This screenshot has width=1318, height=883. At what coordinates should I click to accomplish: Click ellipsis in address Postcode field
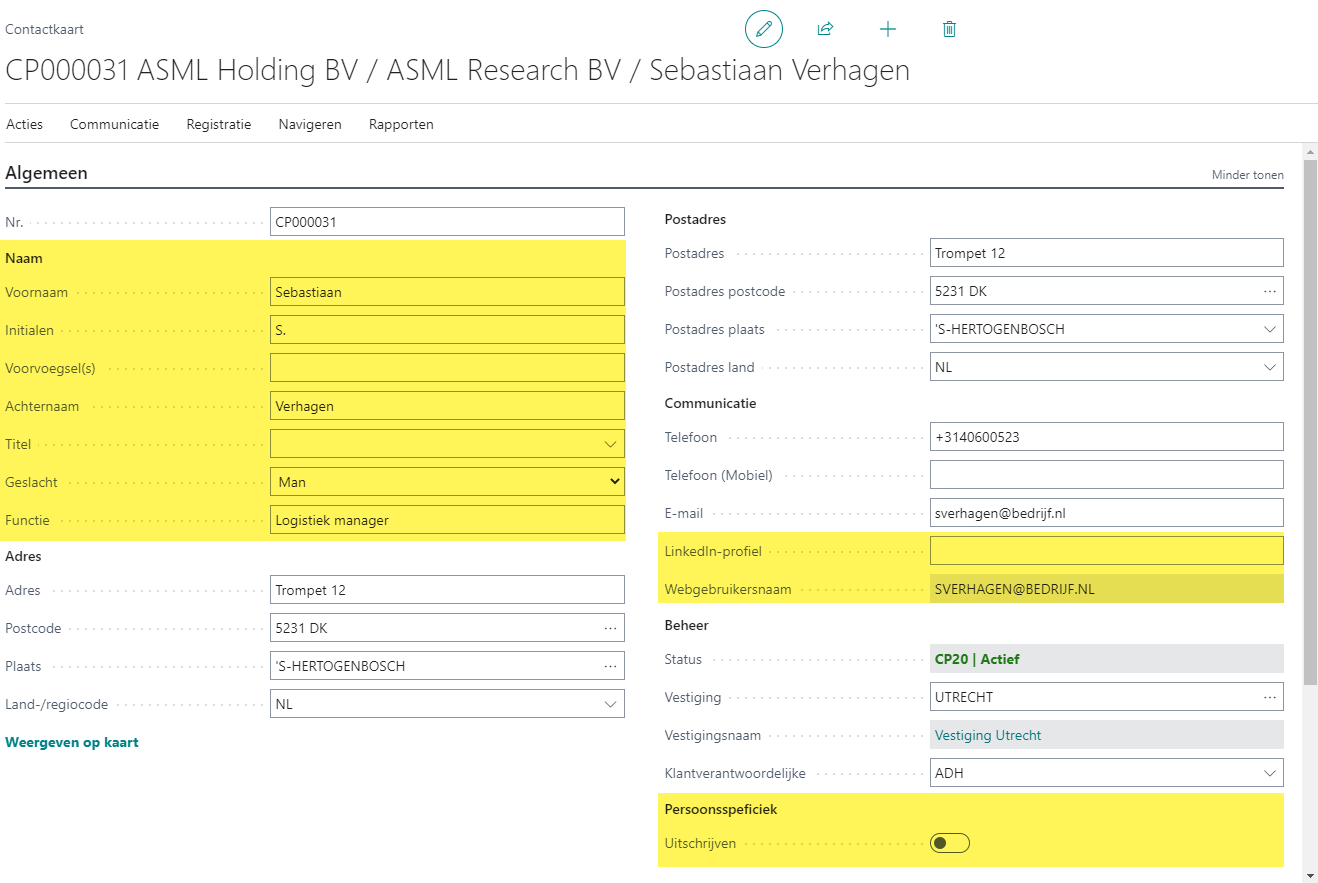coord(611,628)
